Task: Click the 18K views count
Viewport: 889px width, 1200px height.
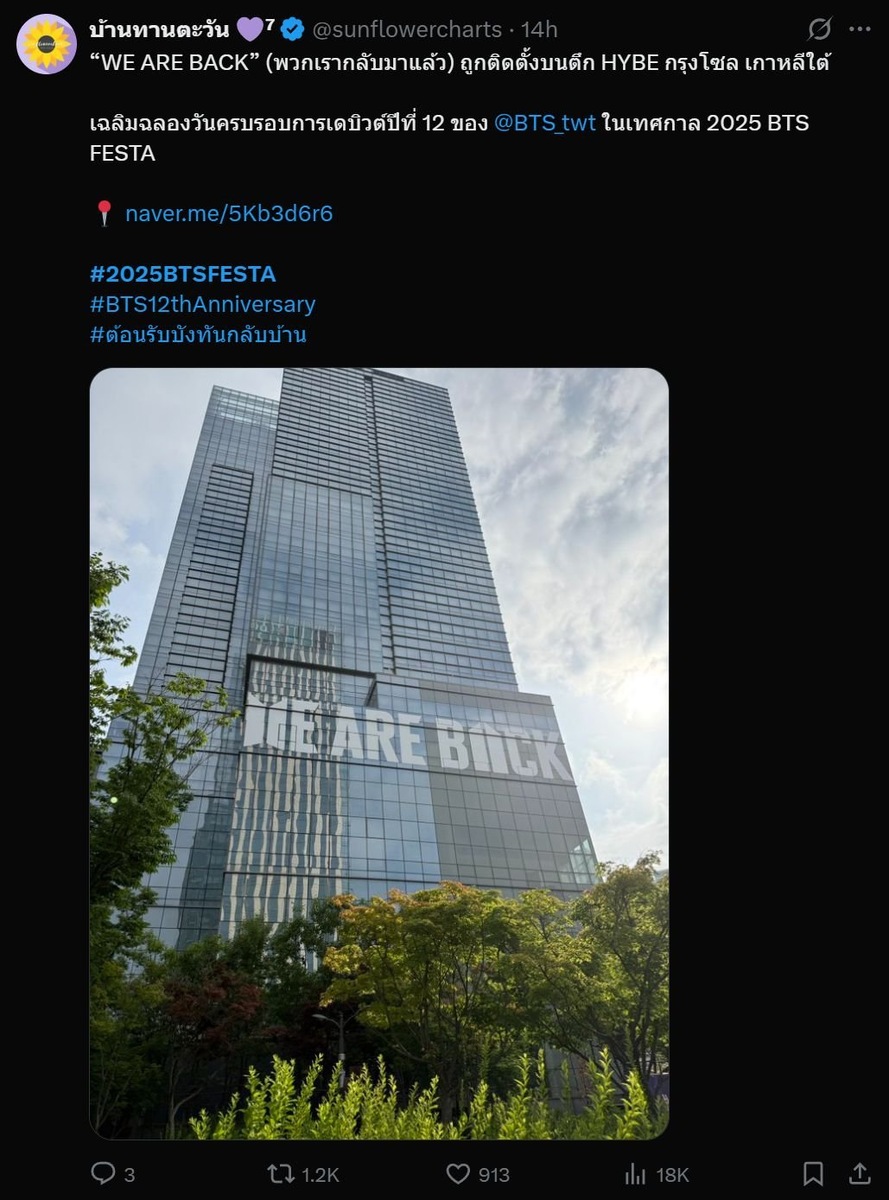Action: tap(672, 1175)
